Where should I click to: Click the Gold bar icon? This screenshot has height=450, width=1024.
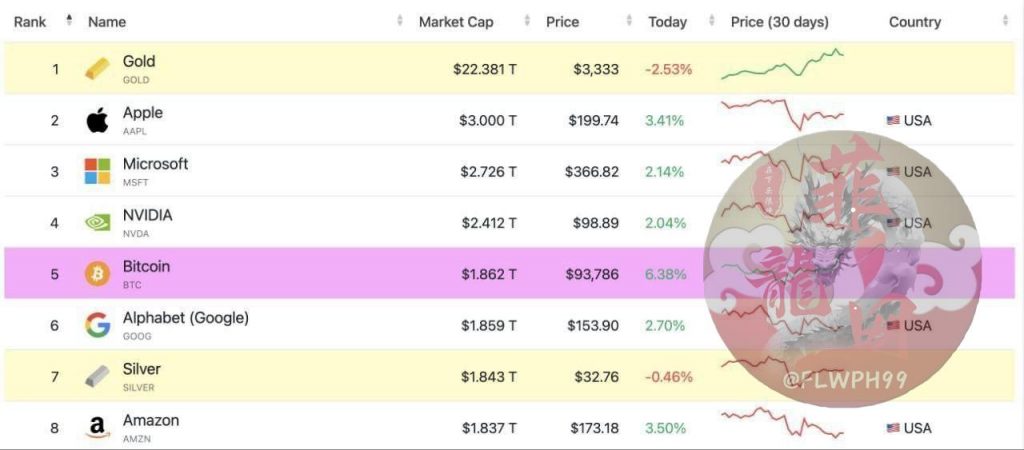pyautogui.click(x=97, y=69)
